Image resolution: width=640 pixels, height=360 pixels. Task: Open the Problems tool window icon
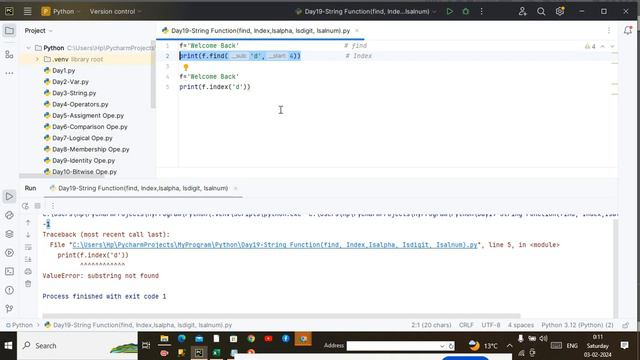point(9,290)
